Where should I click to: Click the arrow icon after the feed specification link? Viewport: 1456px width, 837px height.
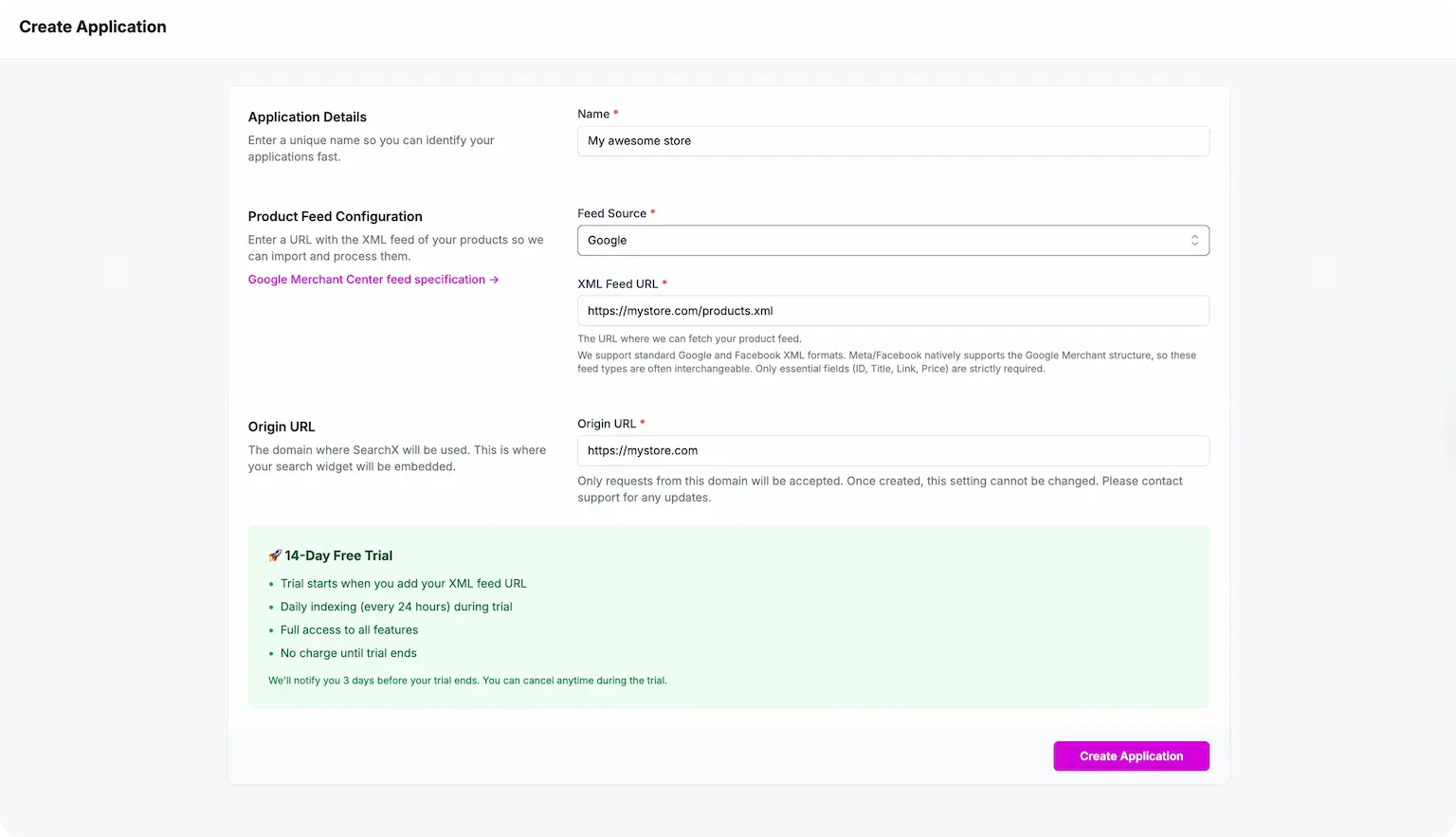click(x=494, y=280)
